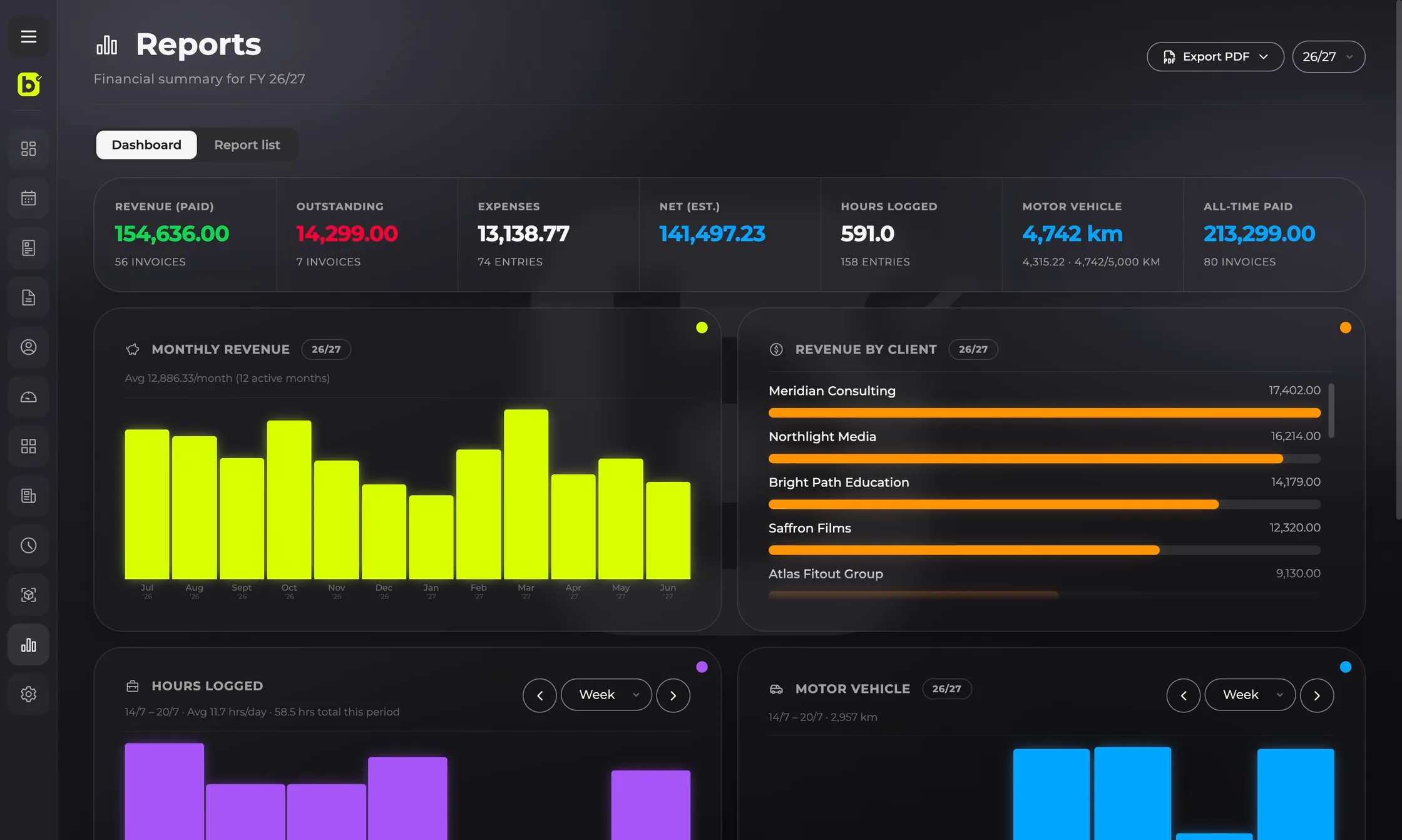Go to previous period in Hours Logged
This screenshot has width=1402, height=840.
pyautogui.click(x=540, y=695)
